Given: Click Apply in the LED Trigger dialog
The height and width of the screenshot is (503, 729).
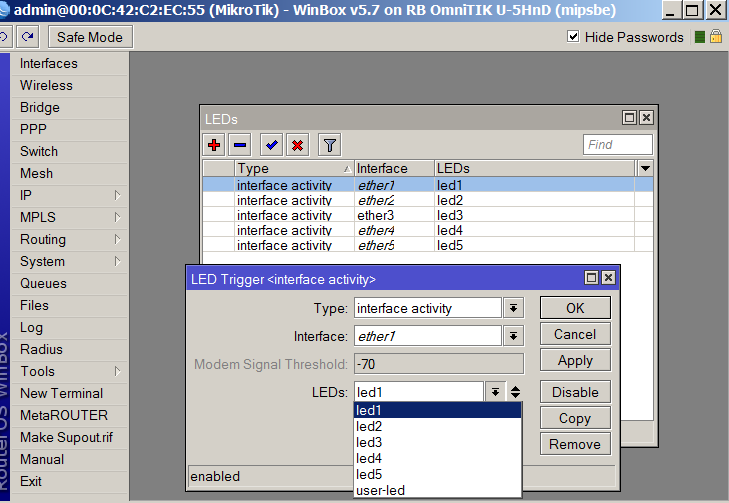Looking at the screenshot, I should click(575, 360).
